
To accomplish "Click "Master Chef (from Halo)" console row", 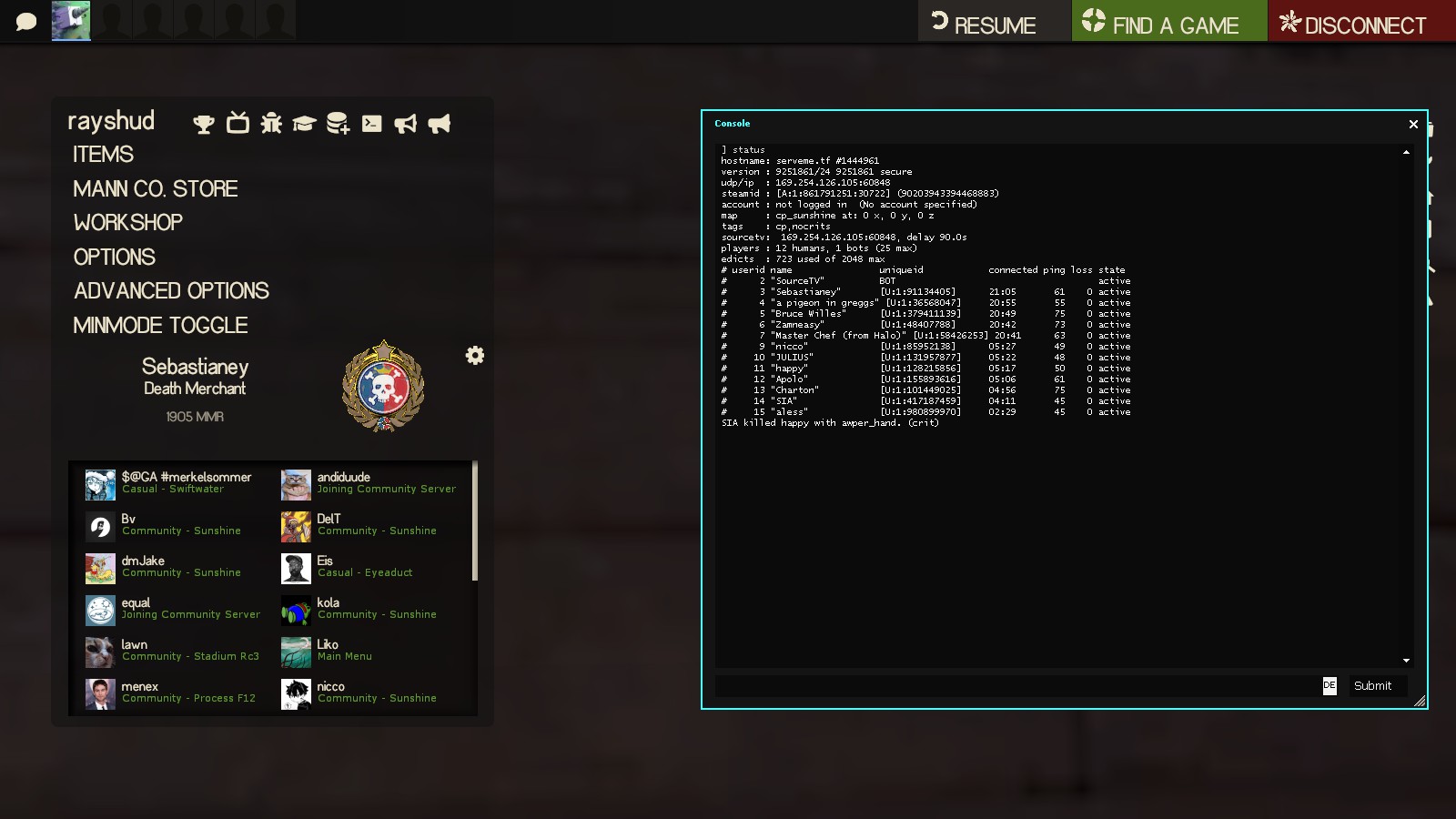I will pyautogui.click(x=925, y=336).
